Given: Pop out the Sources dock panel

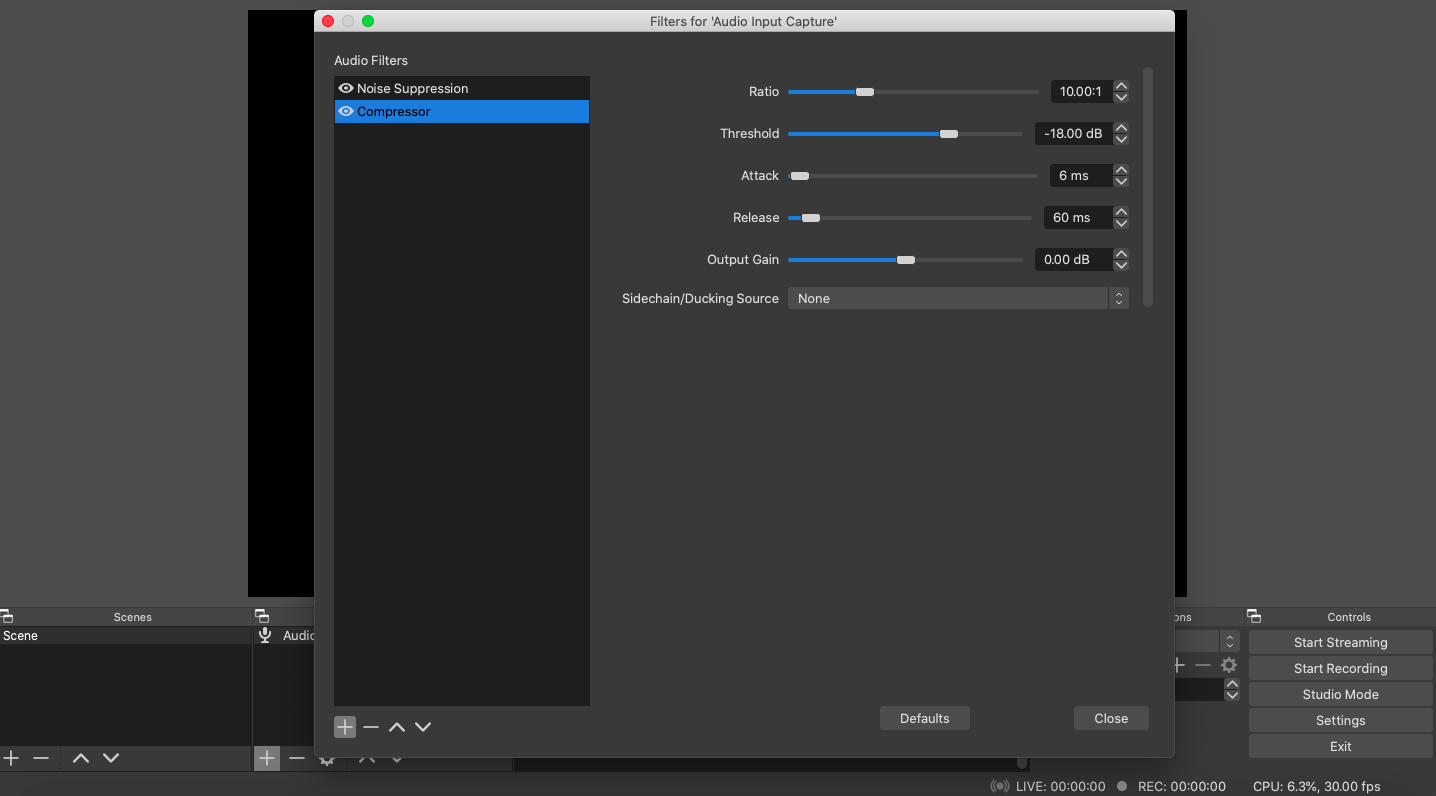Looking at the screenshot, I should [262, 617].
